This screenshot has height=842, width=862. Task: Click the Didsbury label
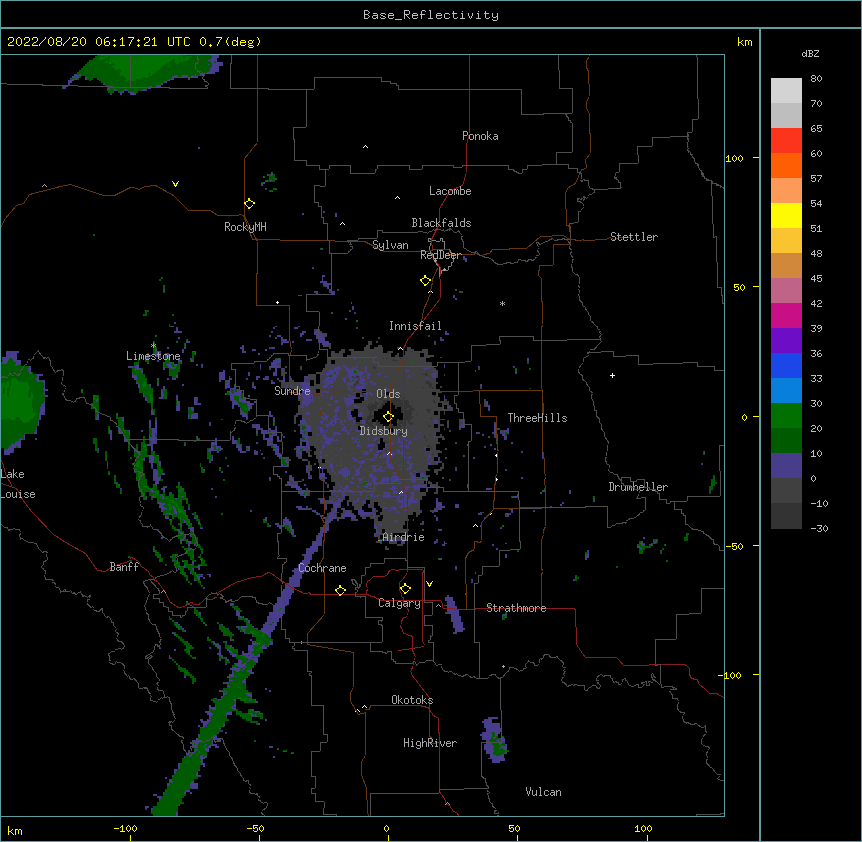point(384,431)
